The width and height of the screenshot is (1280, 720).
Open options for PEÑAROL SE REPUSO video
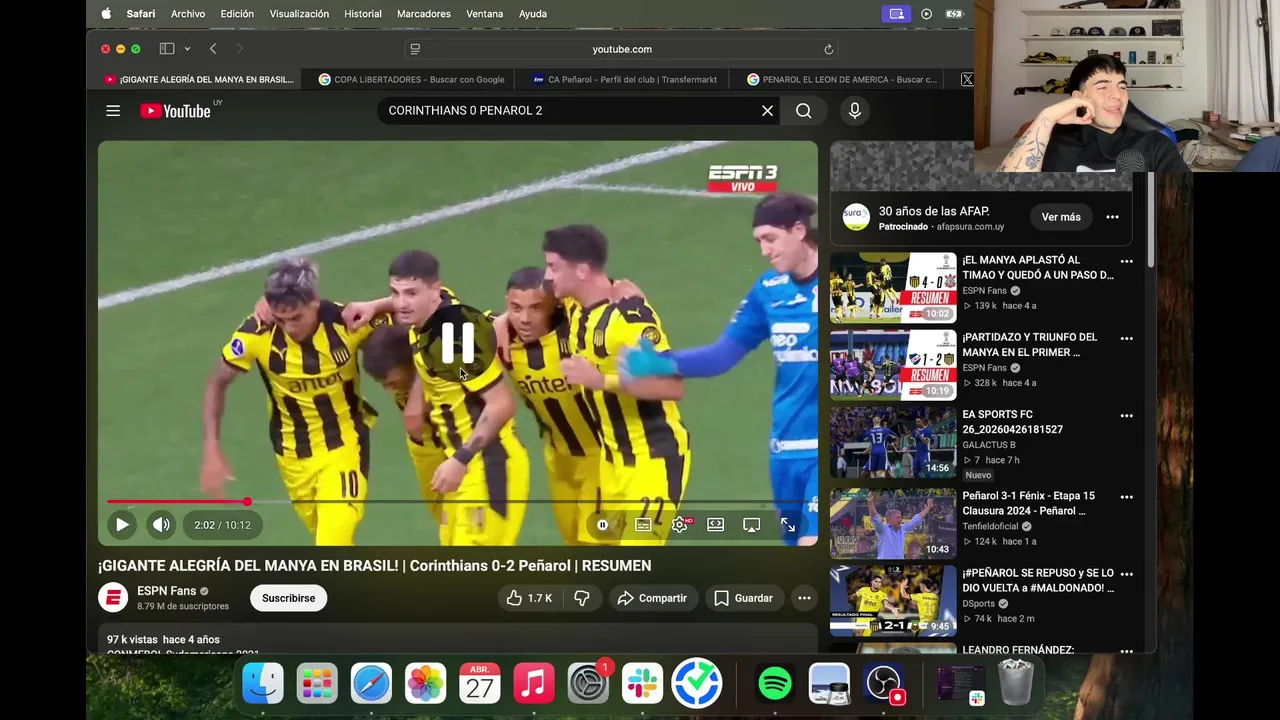1127,575
